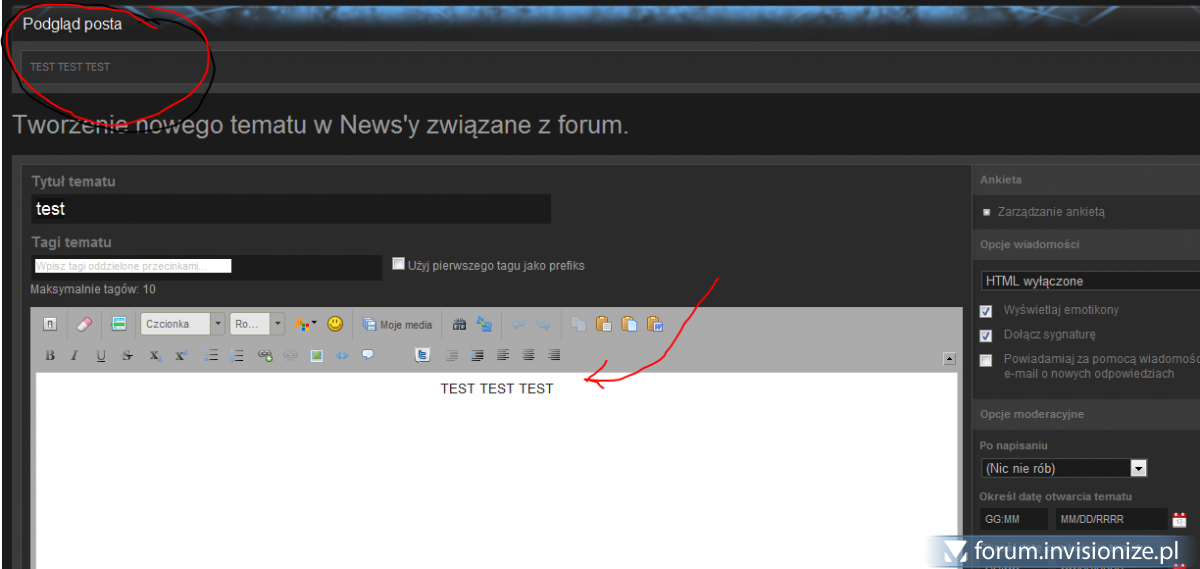The height and width of the screenshot is (569, 1200).
Task: Click the paste from Word icon
Action: [x=654, y=324]
